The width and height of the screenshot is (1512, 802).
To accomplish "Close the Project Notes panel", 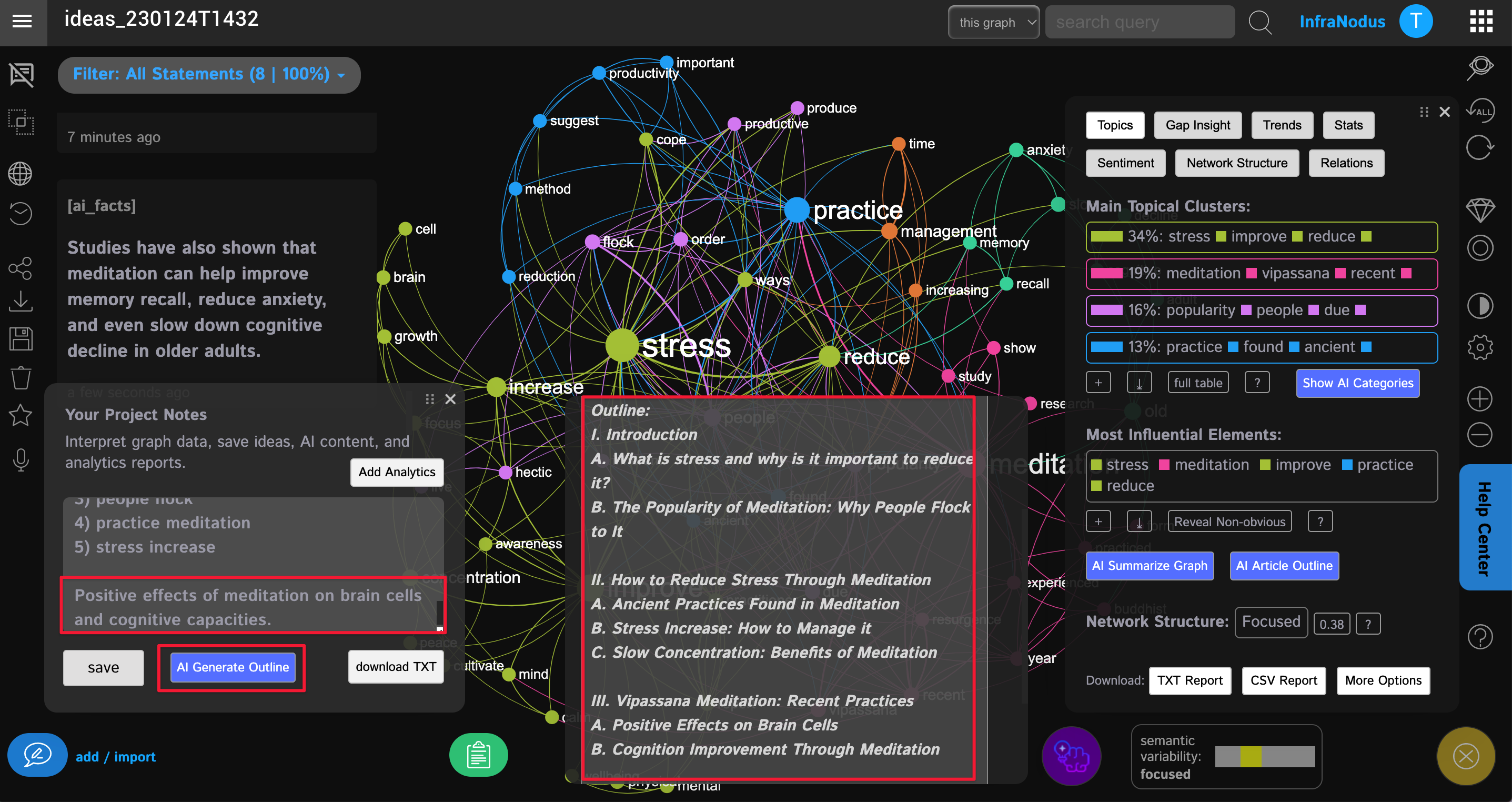I will point(450,399).
